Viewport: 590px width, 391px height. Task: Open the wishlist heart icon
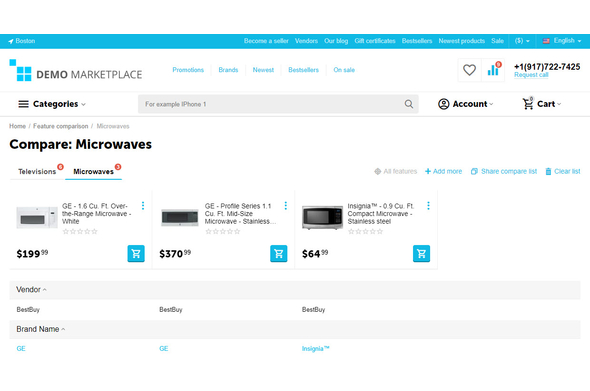click(469, 70)
